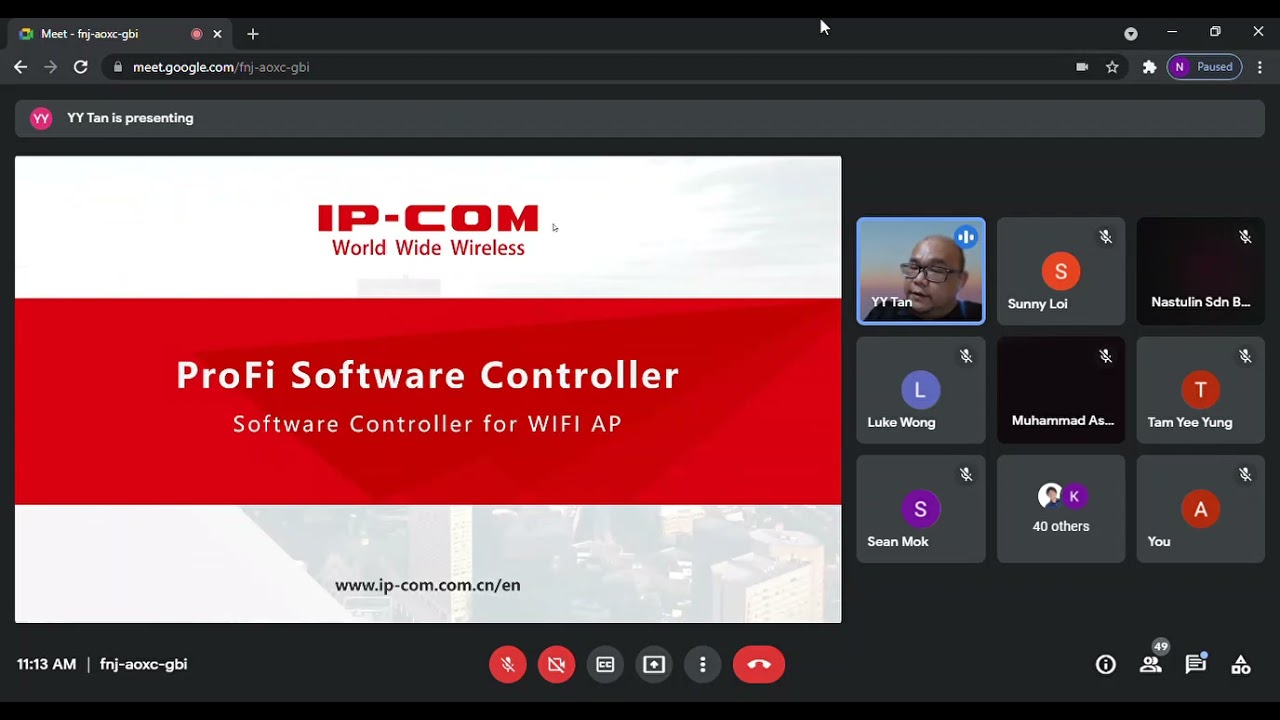Select Sunny Loi participant tile
The height and width of the screenshot is (720, 1280).
tap(1061, 271)
